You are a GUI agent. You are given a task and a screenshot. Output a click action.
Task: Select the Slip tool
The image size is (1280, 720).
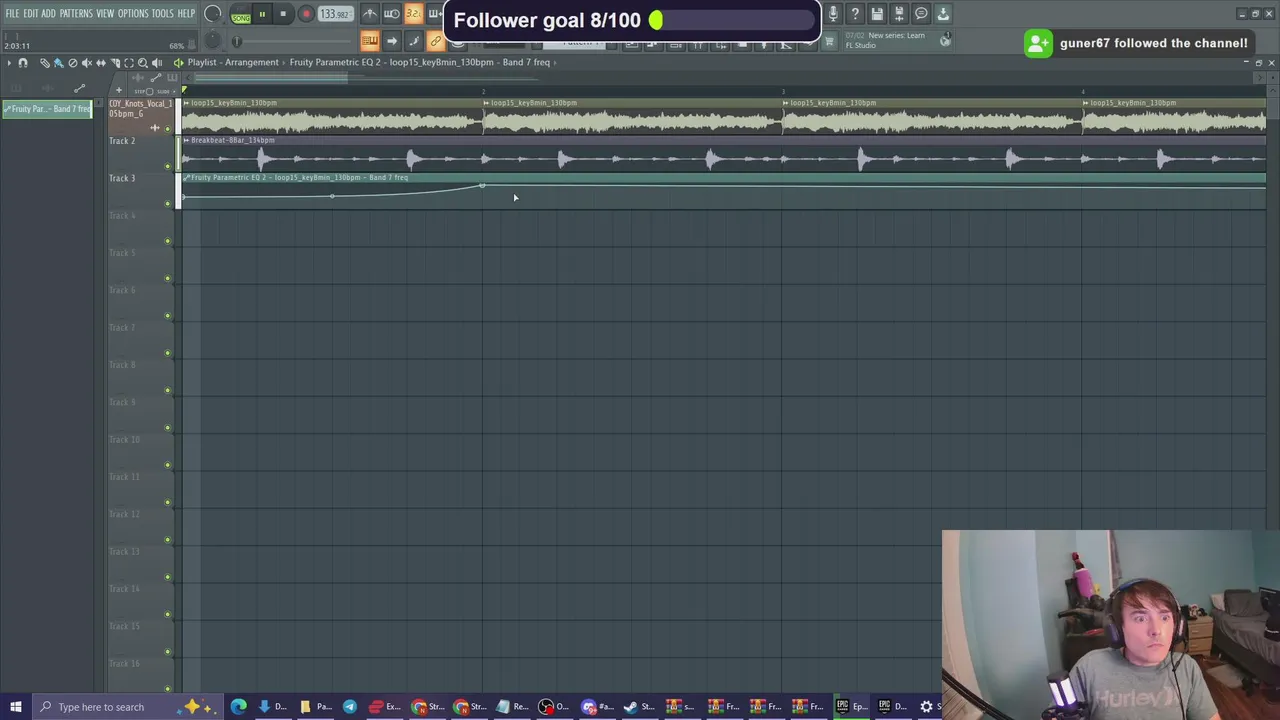point(100,63)
